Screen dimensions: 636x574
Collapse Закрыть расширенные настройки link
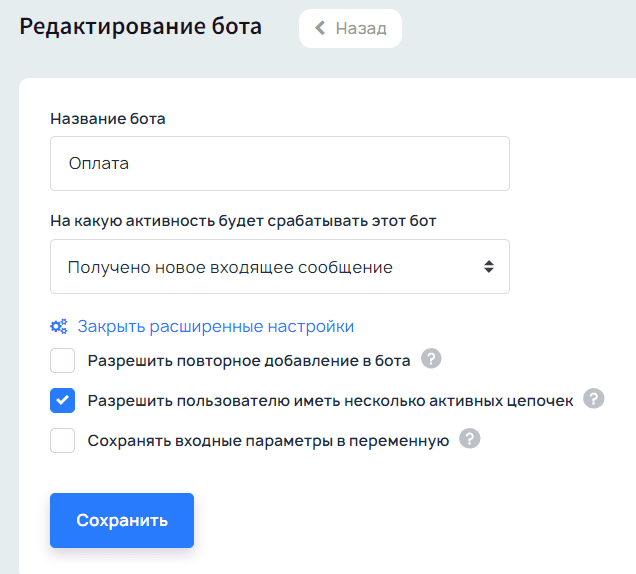coord(216,326)
